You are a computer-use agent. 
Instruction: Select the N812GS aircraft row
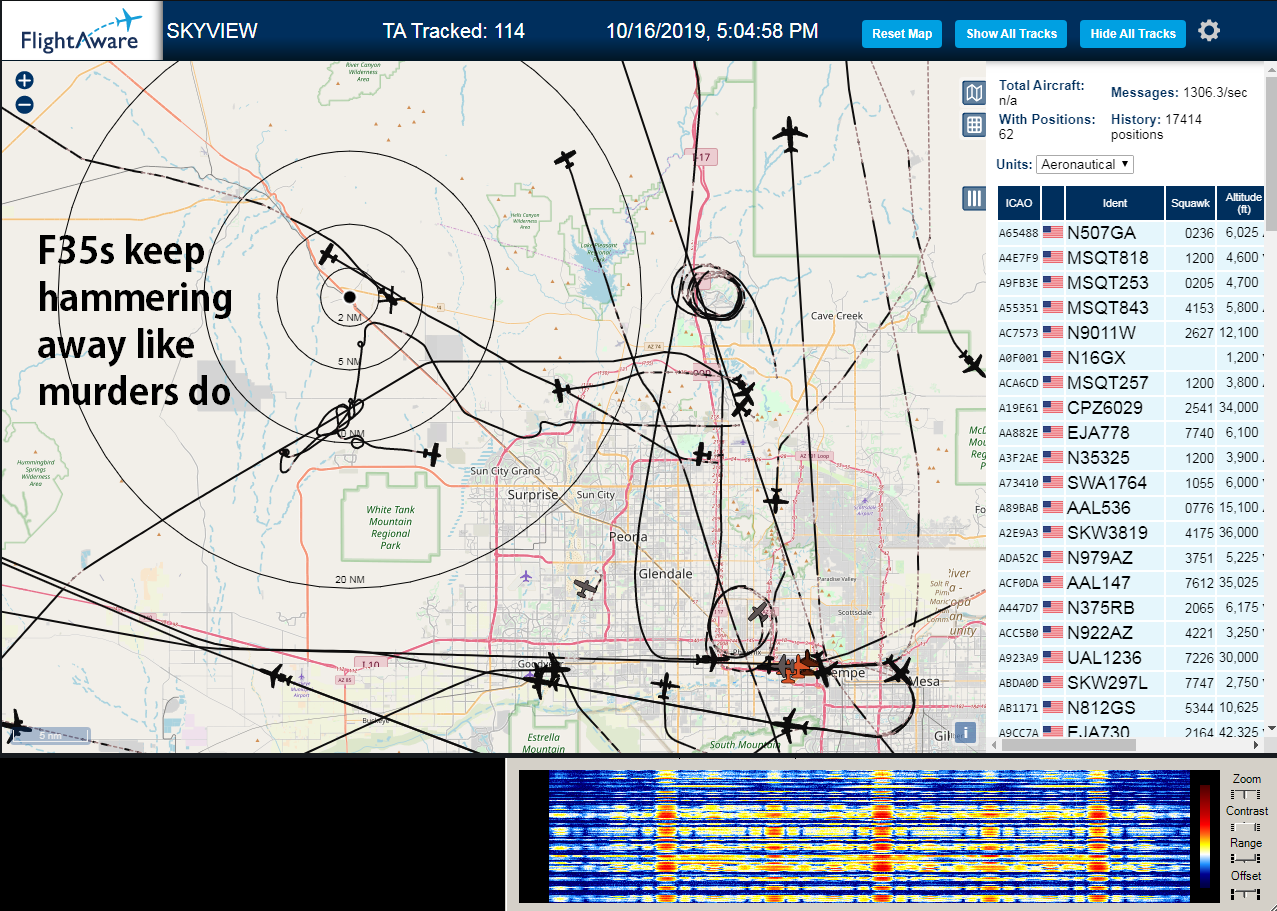1131,707
